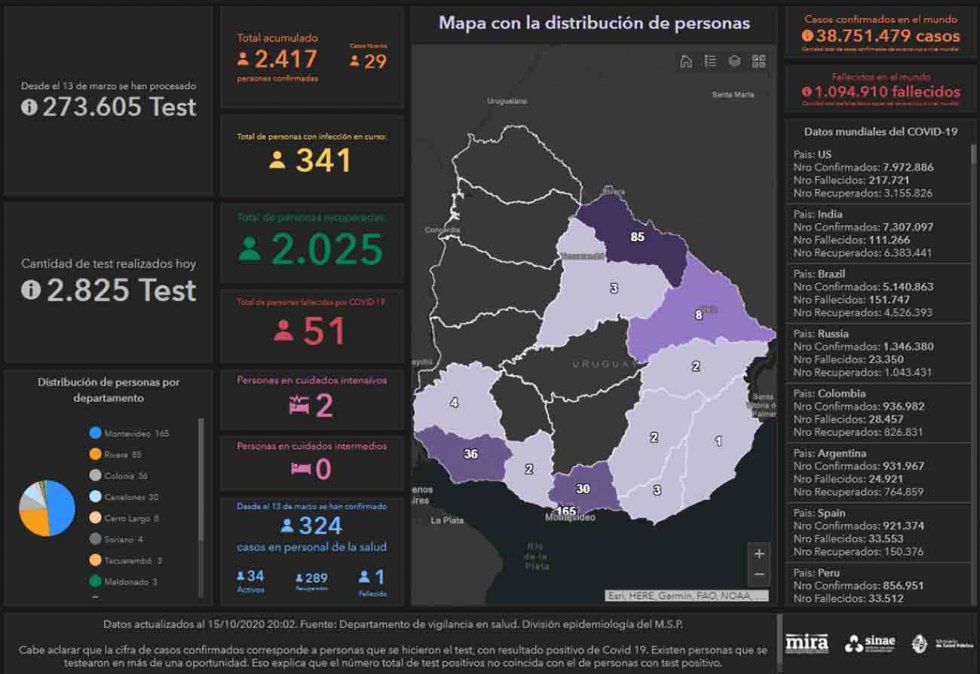The image size is (980, 674).
Task: Open the map legend list icon
Action: pyautogui.click(x=710, y=61)
